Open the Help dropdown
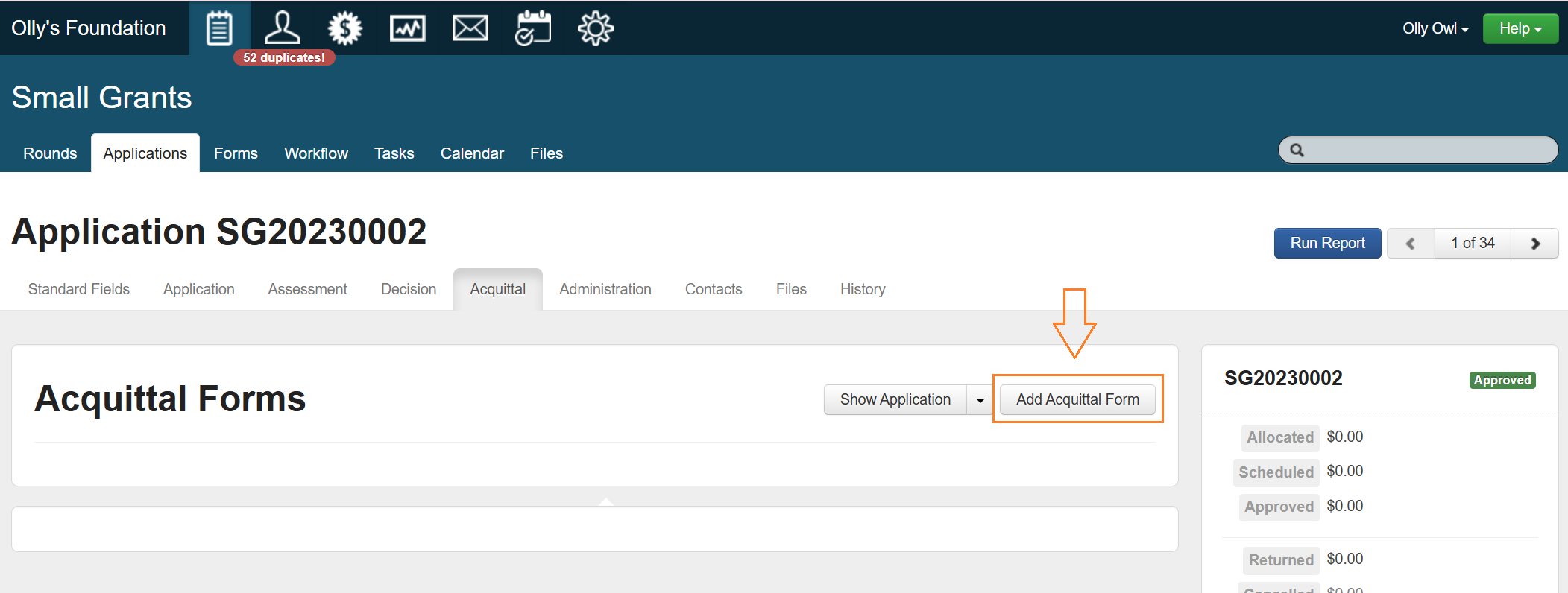The width and height of the screenshot is (1568, 593). click(1520, 28)
